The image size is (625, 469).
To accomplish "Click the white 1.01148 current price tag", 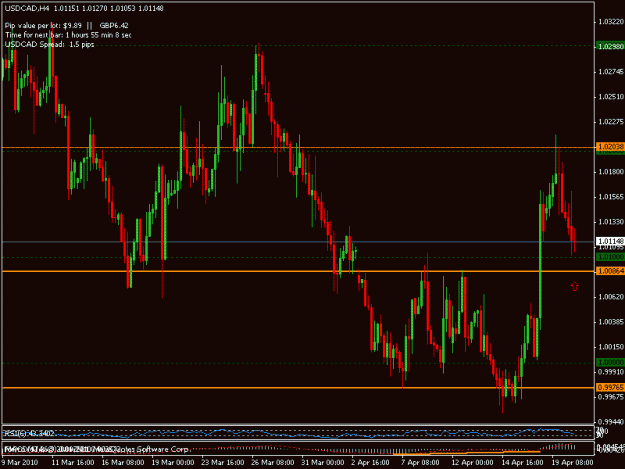I will click(x=611, y=241).
